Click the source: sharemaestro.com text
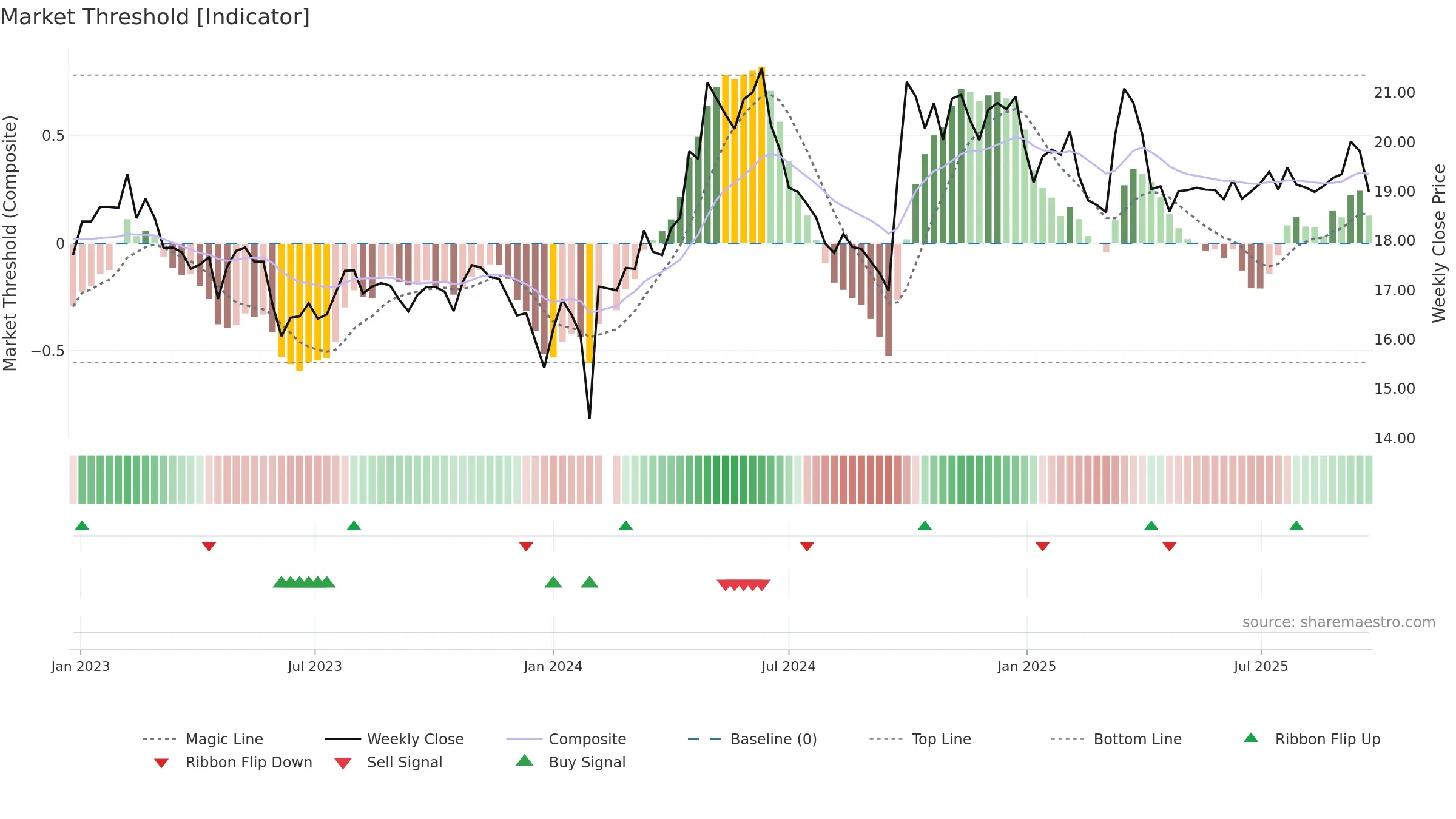Screen dimensions: 1456x819 pos(1339,622)
